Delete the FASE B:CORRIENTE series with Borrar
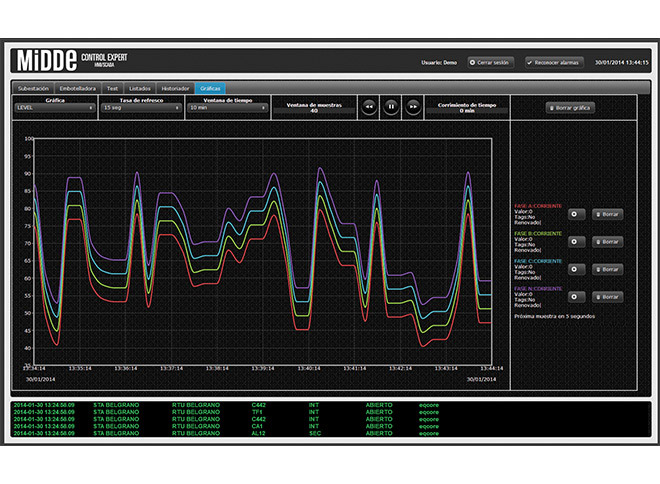Viewport: 660px width, 484px height. pos(607,241)
